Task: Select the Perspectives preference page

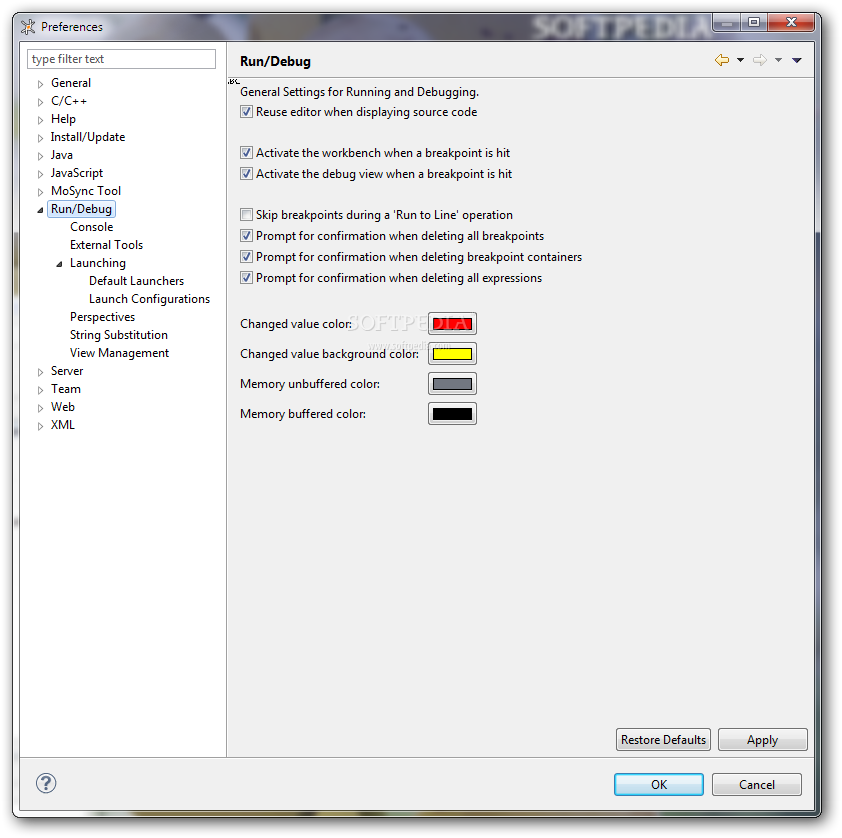Action: click(x=102, y=317)
